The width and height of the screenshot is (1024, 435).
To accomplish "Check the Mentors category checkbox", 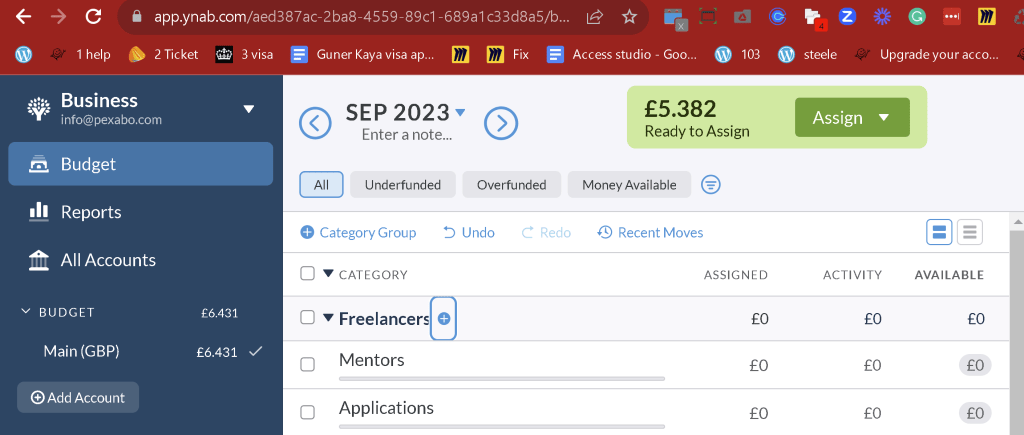I will click(x=308, y=364).
